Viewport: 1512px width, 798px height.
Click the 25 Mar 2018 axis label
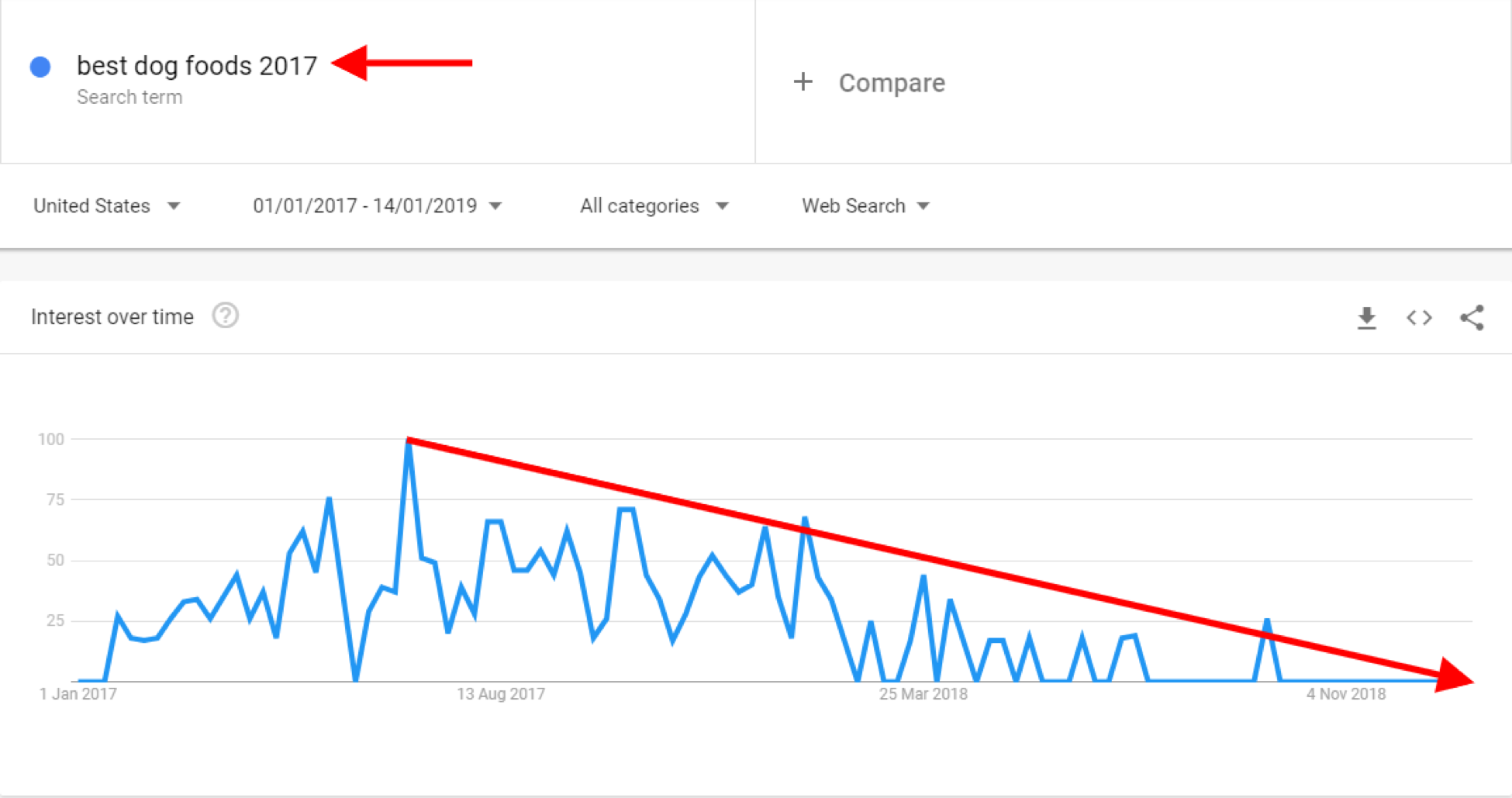923,694
